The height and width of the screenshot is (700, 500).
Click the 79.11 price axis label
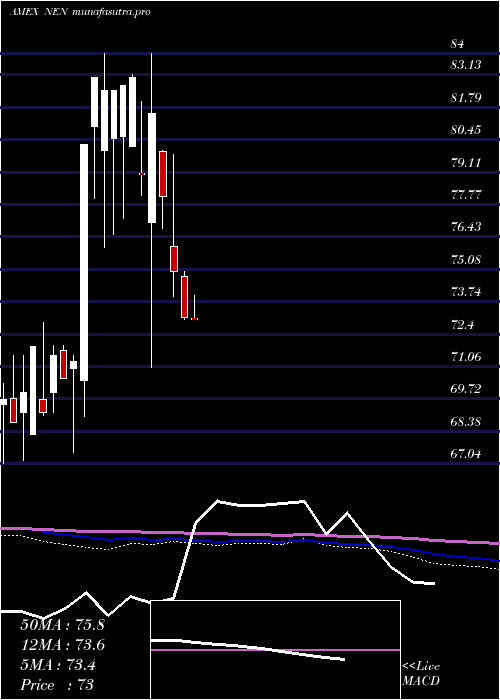pyautogui.click(x=466, y=162)
